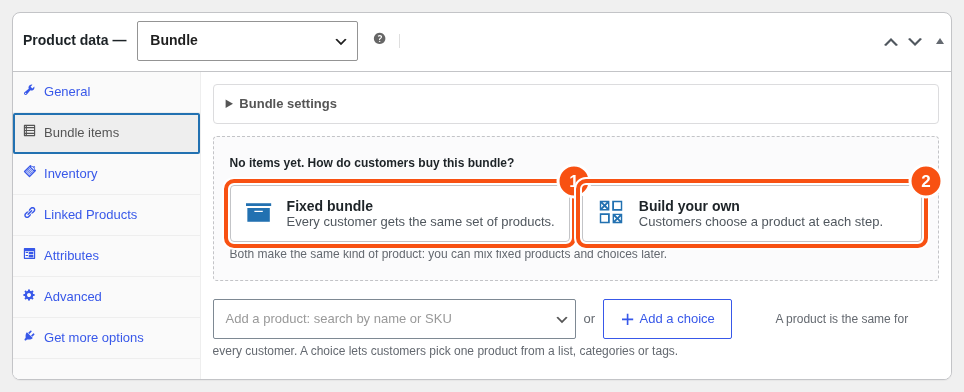The height and width of the screenshot is (392, 964).
Task: Expand the Bundle settings section
Action: pyautogui.click(x=575, y=104)
